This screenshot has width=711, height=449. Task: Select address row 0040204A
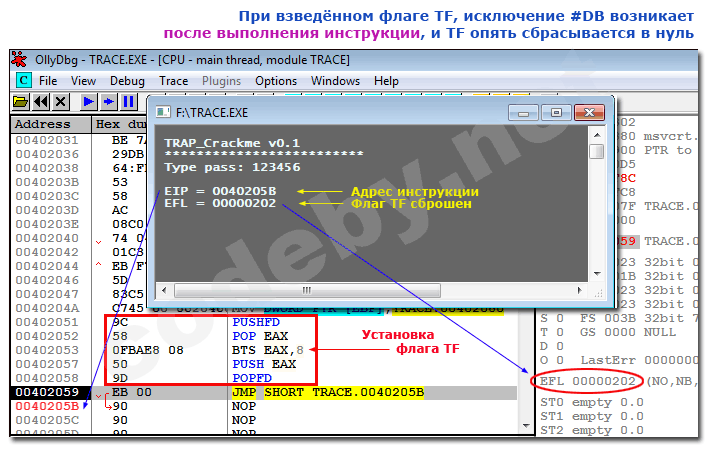click(x=47, y=308)
